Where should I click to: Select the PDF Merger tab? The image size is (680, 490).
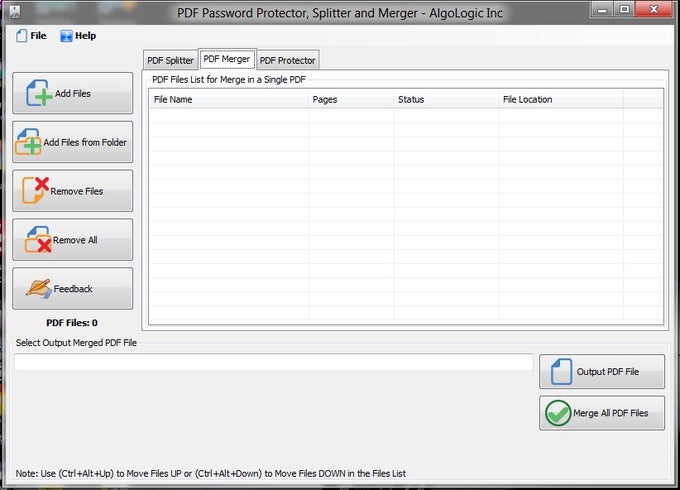(227, 59)
